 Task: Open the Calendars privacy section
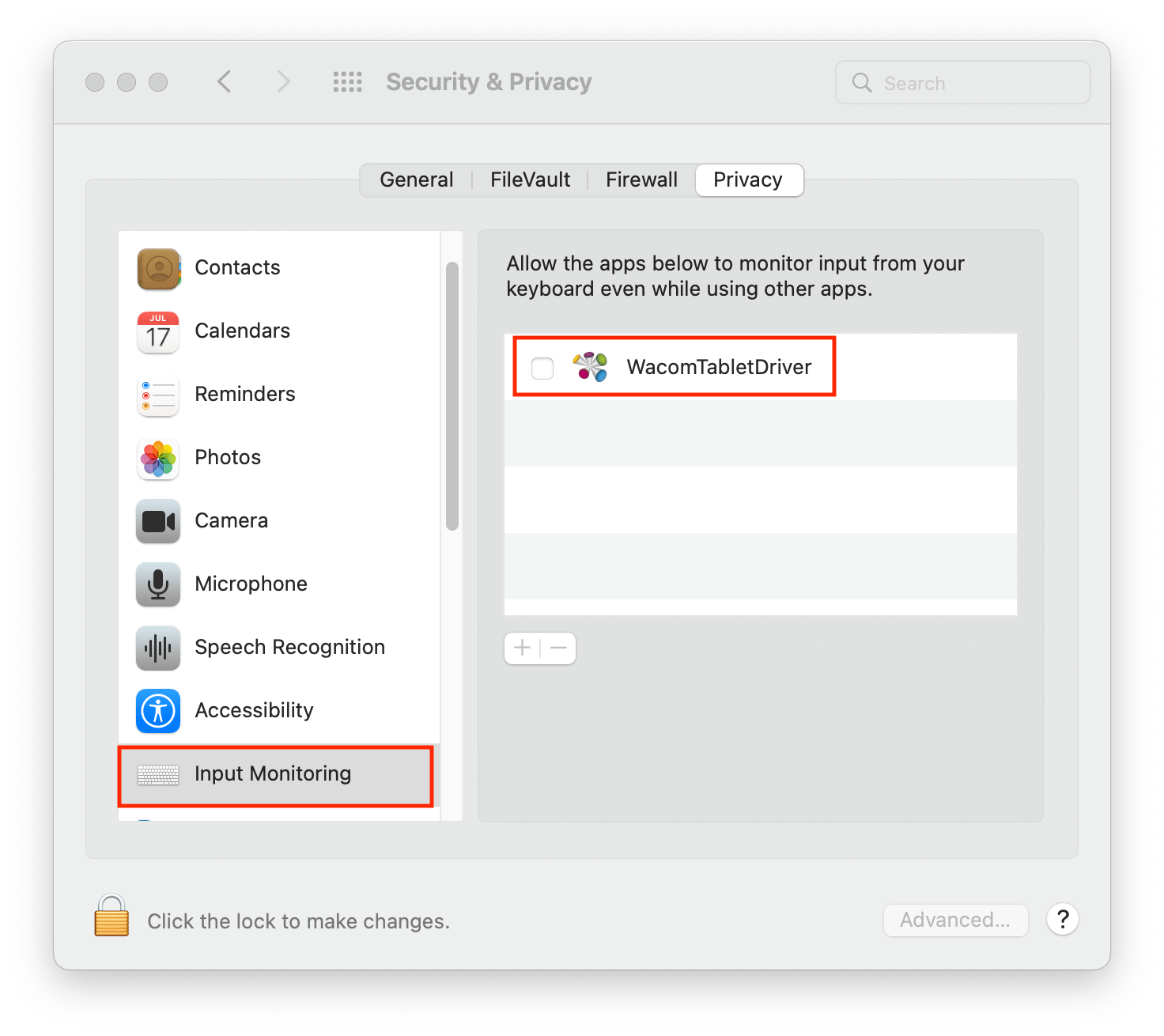[x=157, y=332]
